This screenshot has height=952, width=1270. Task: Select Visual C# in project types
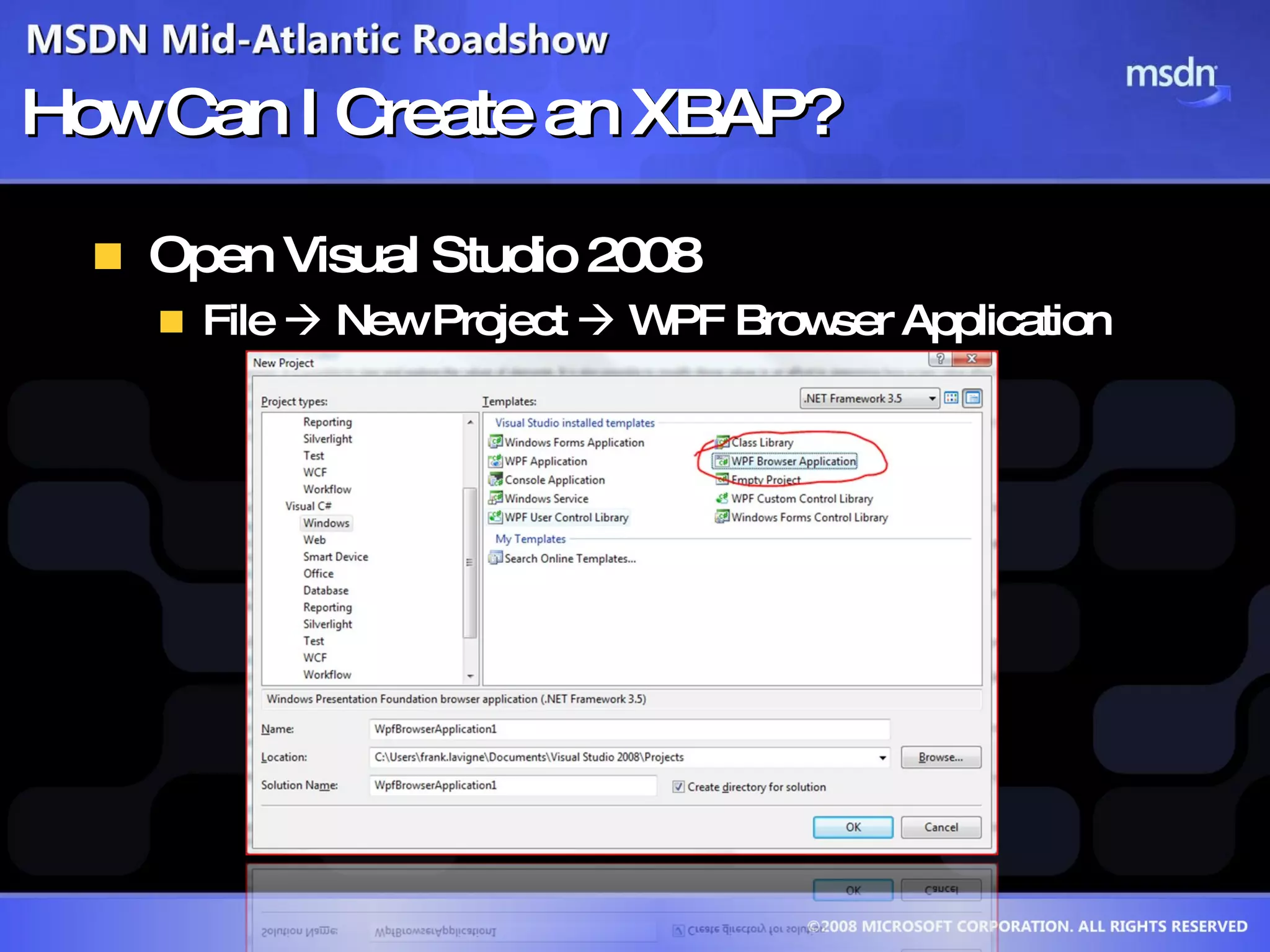308,506
